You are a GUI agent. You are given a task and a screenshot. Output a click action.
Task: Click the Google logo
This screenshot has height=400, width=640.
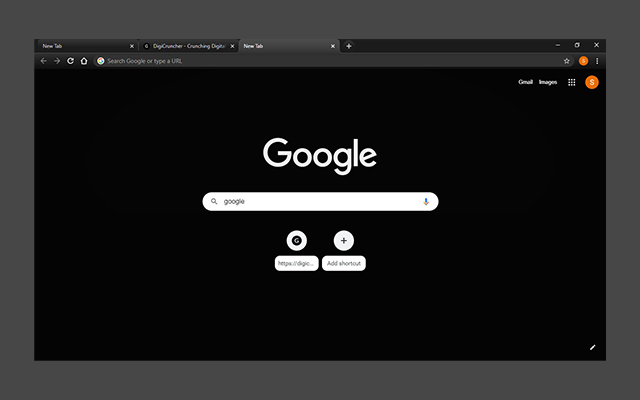tap(320, 156)
